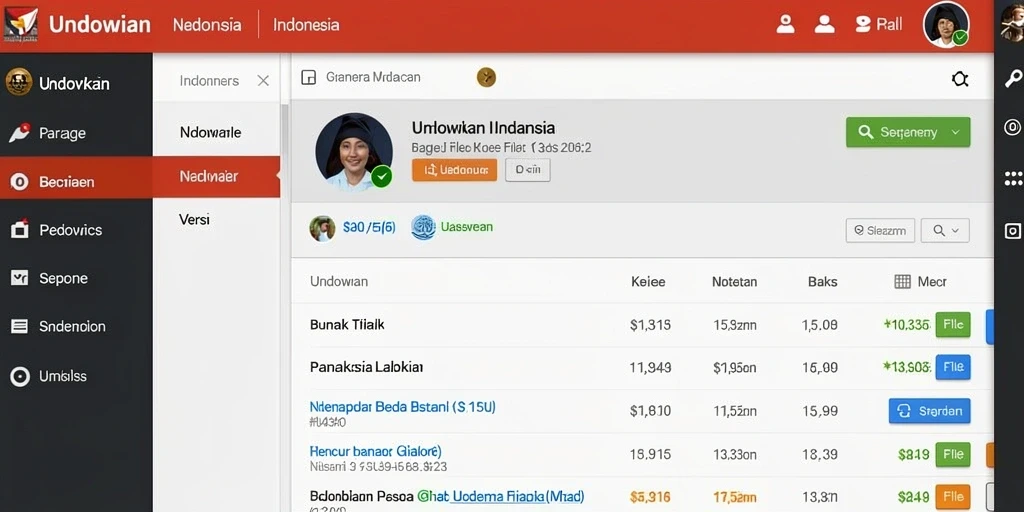Click the Sndenoion list icon
1024x512 pixels.
click(20, 327)
